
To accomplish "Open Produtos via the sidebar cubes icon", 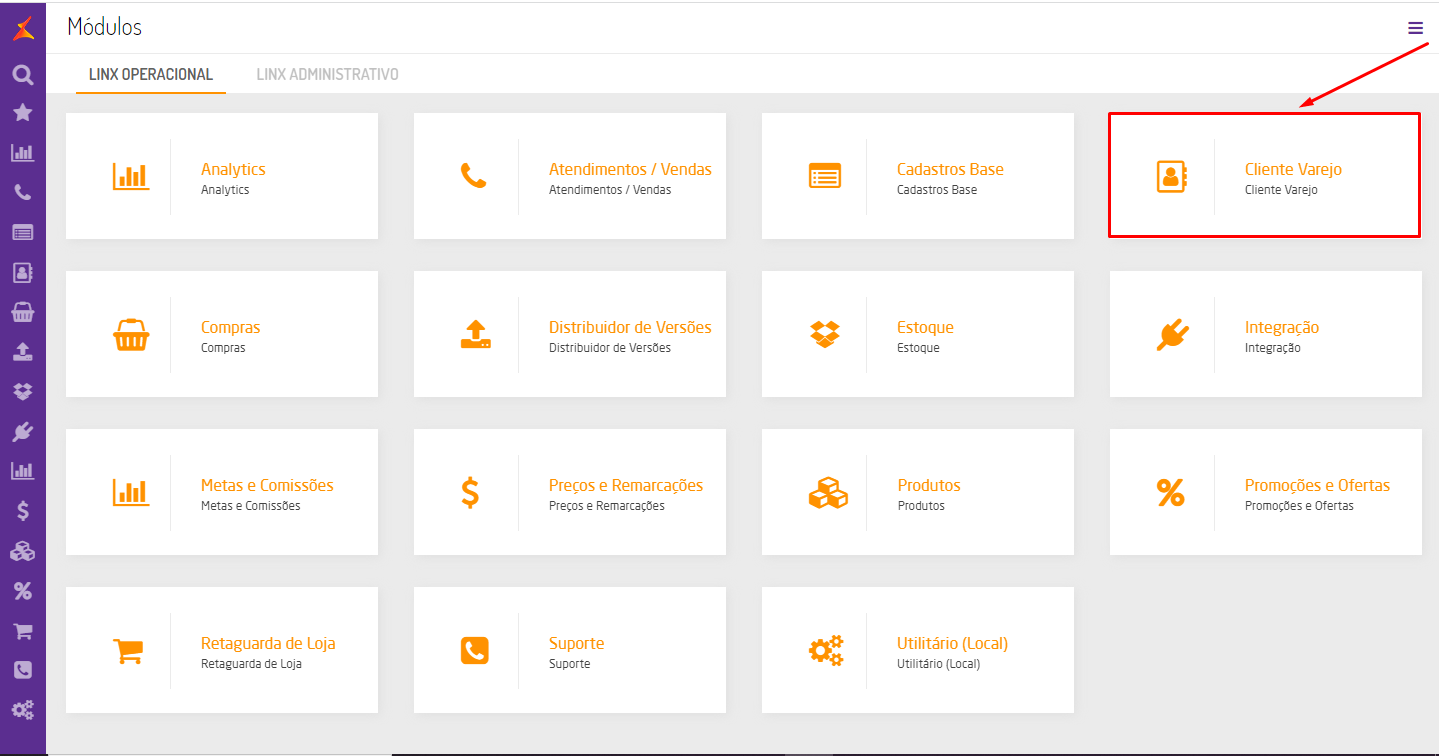I will [x=22, y=551].
